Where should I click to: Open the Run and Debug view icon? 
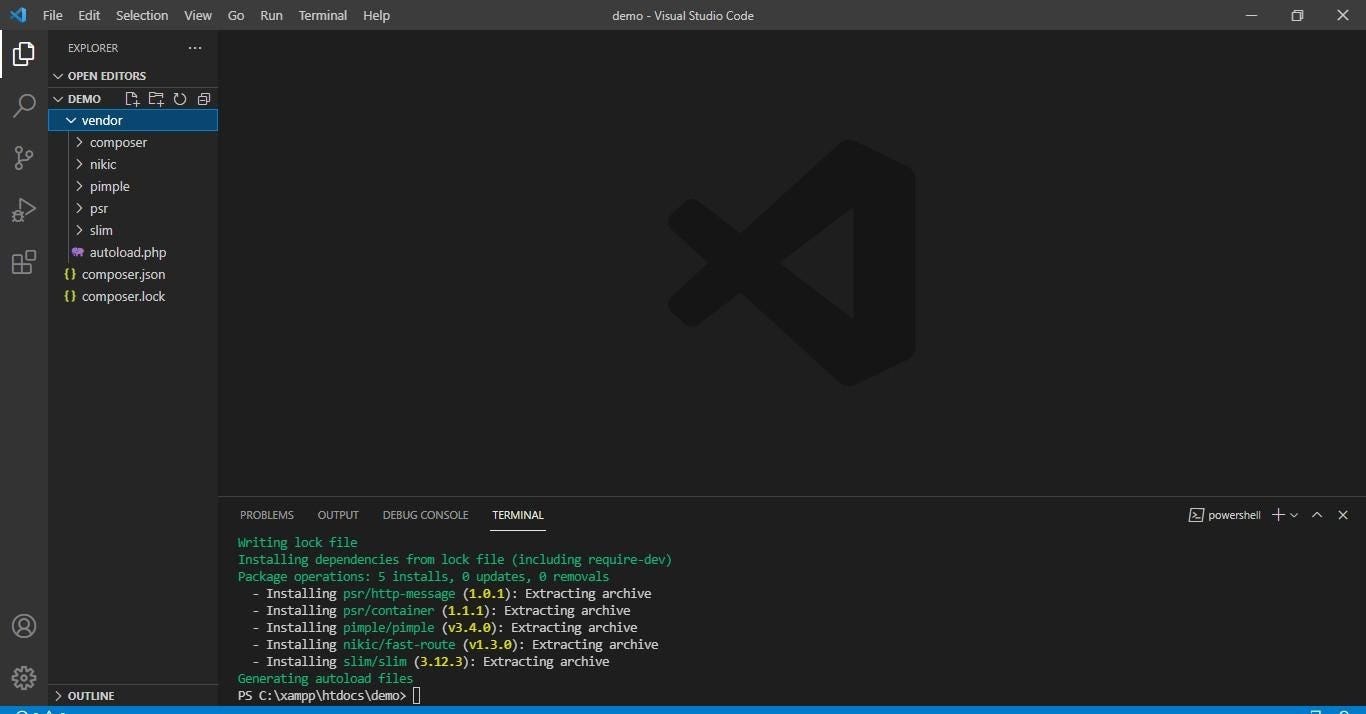click(x=24, y=210)
